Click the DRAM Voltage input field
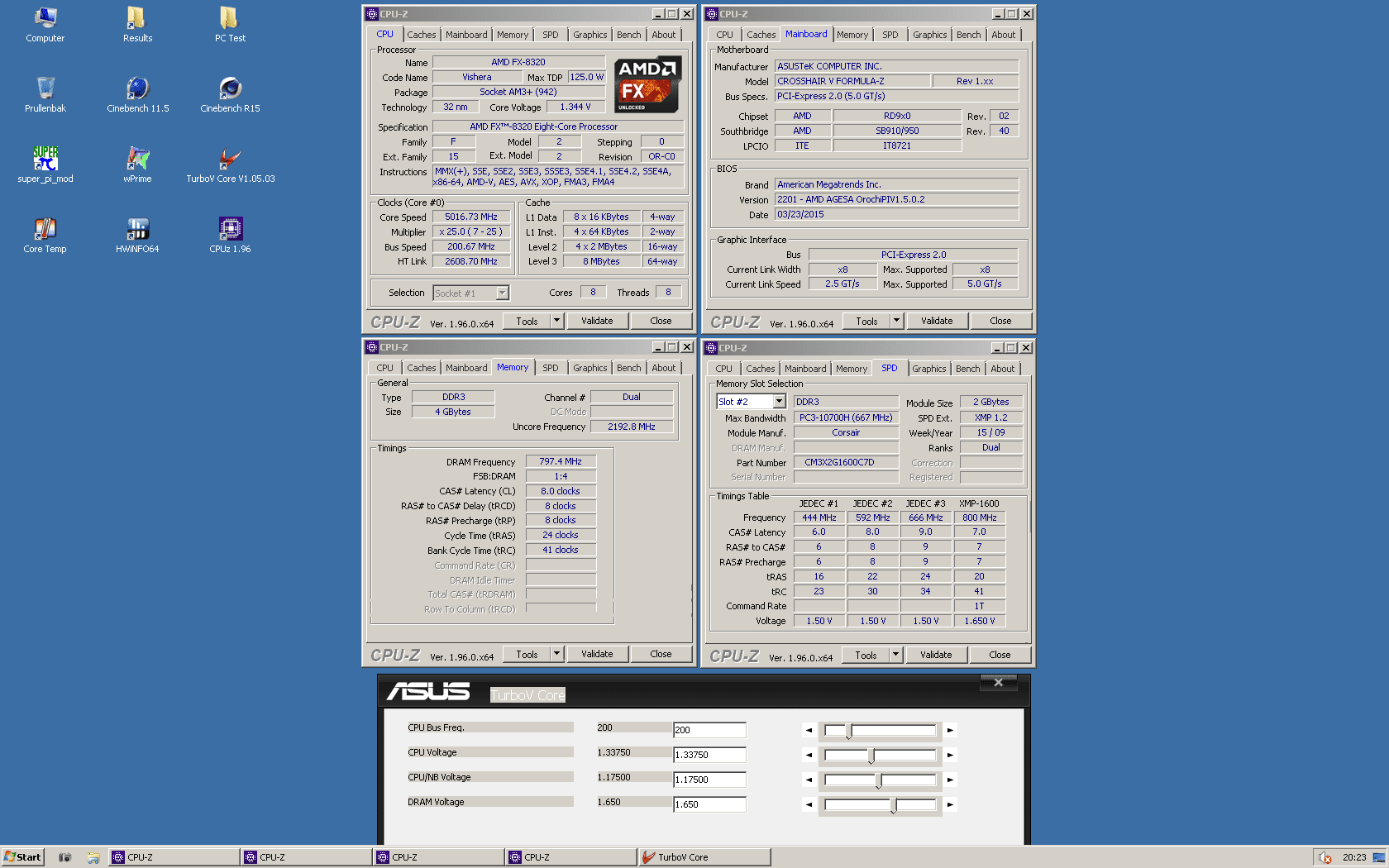Image resolution: width=1389 pixels, height=868 pixels. coord(709,804)
